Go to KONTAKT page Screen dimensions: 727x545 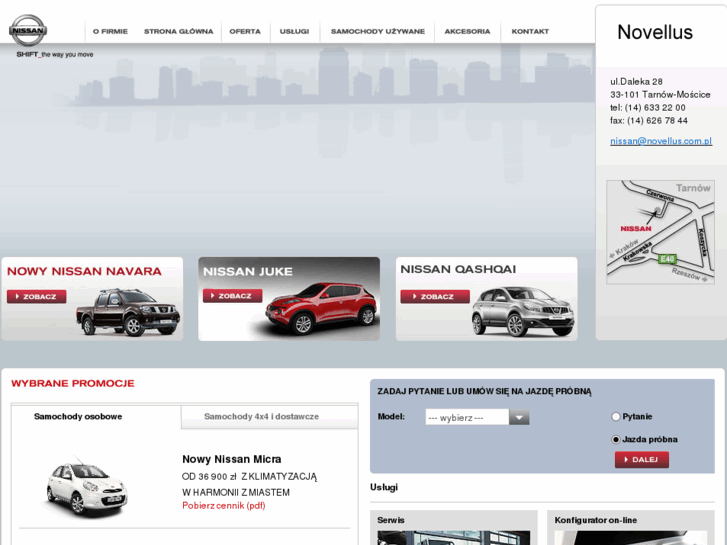[x=530, y=32]
